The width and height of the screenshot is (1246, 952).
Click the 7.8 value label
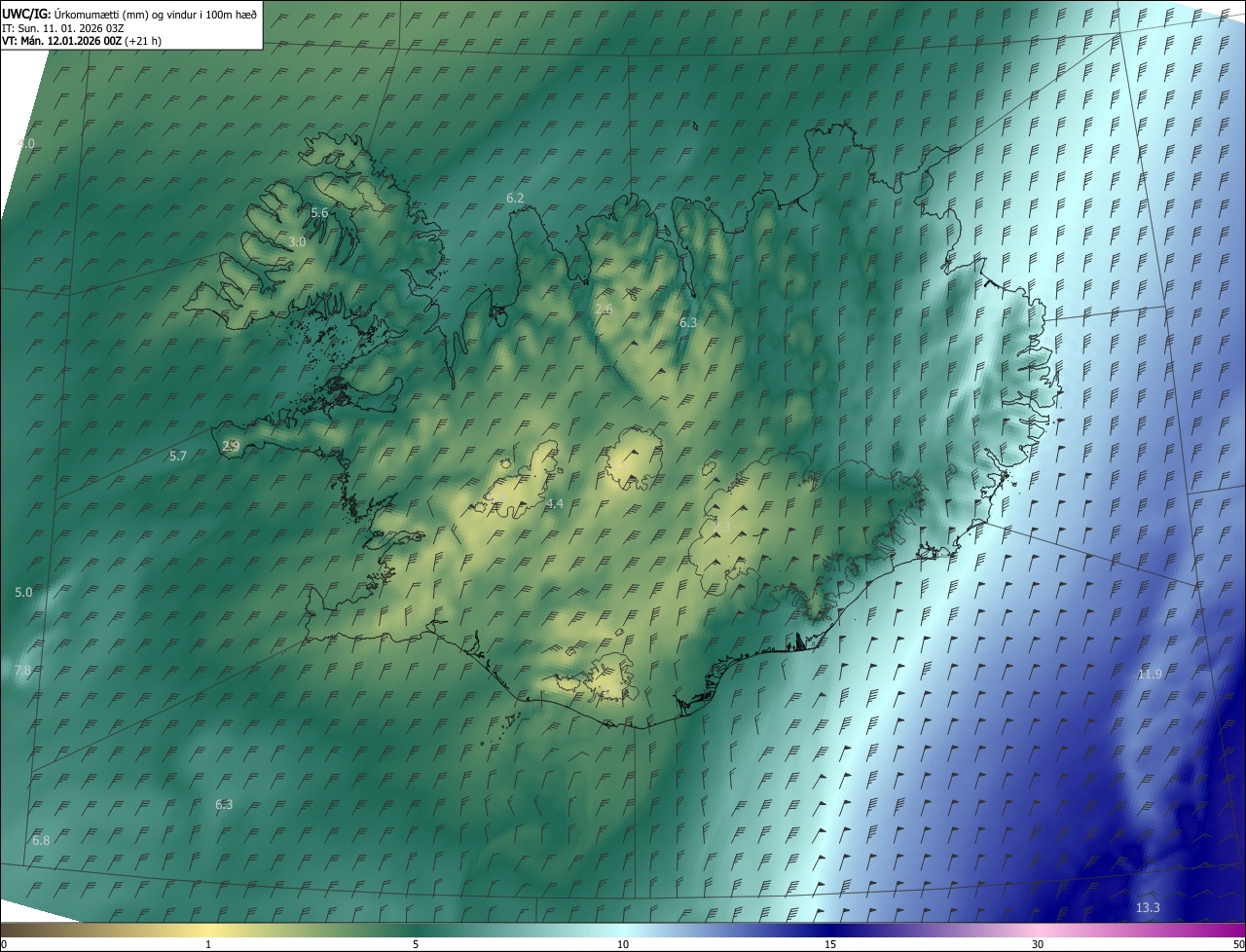(22, 671)
